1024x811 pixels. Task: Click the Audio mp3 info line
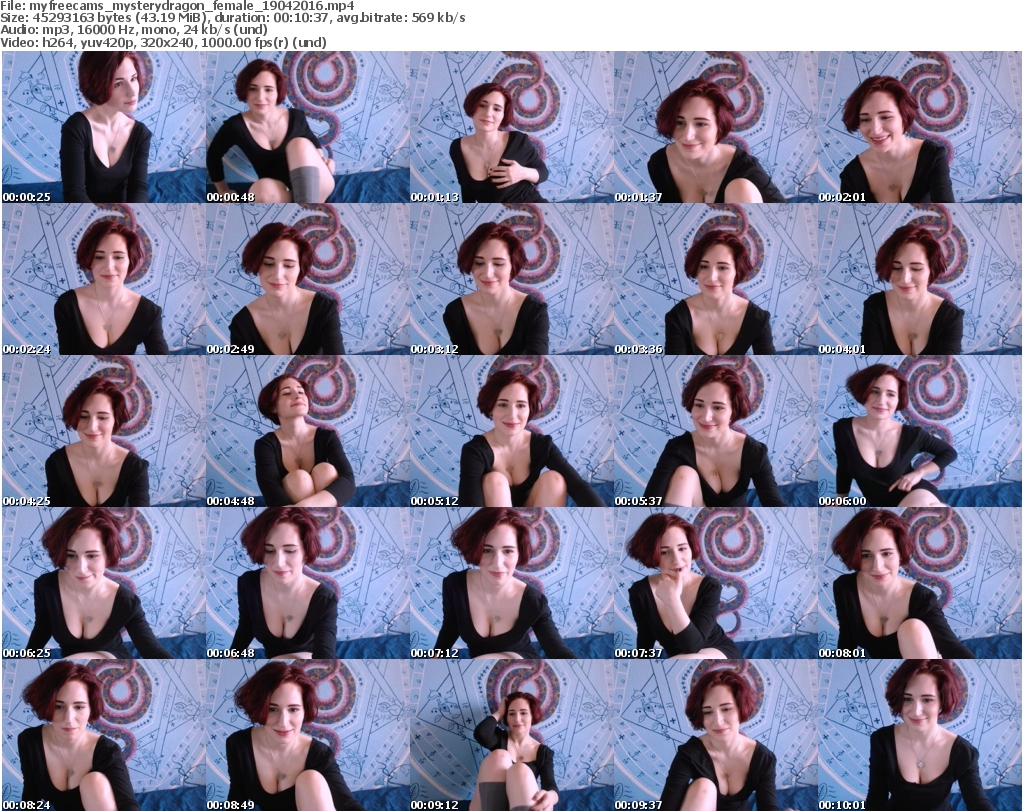tap(134, 30)
